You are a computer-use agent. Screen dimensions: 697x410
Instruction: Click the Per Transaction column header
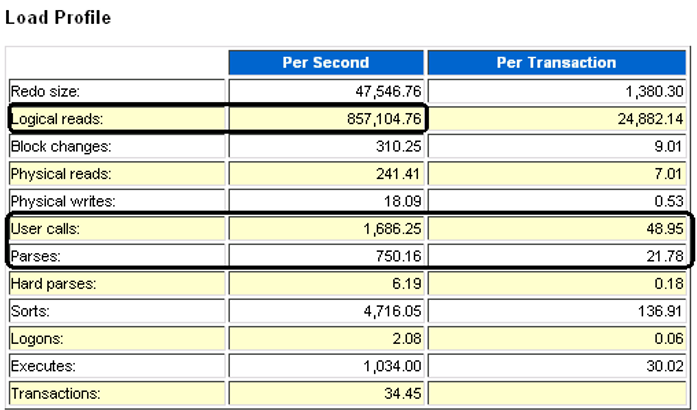click(x=556, y=62)
